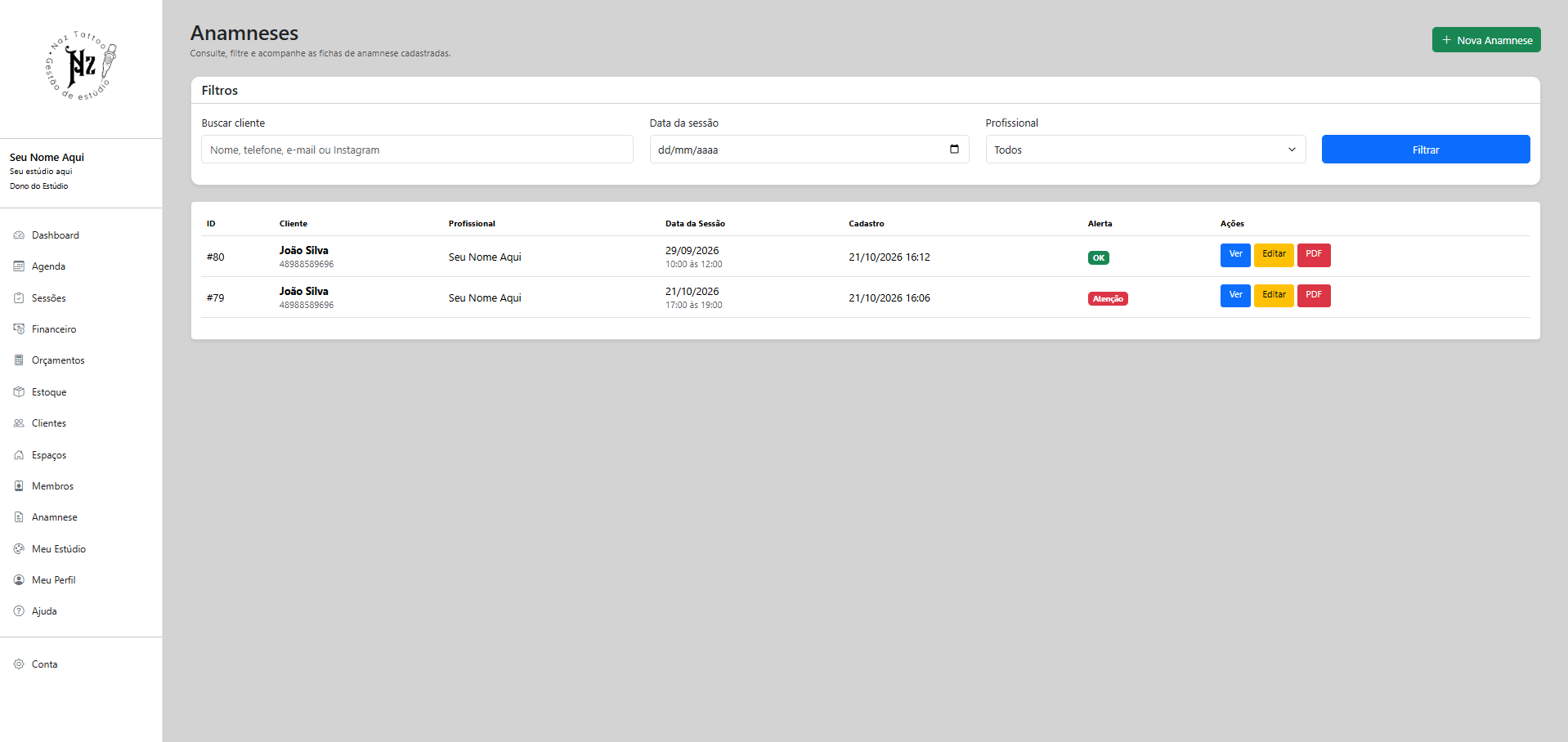The width and height of the screenshot is (1568, 742).
Task: Click the Dashboard icon in sidebar
Action: [x=19, y=235]
